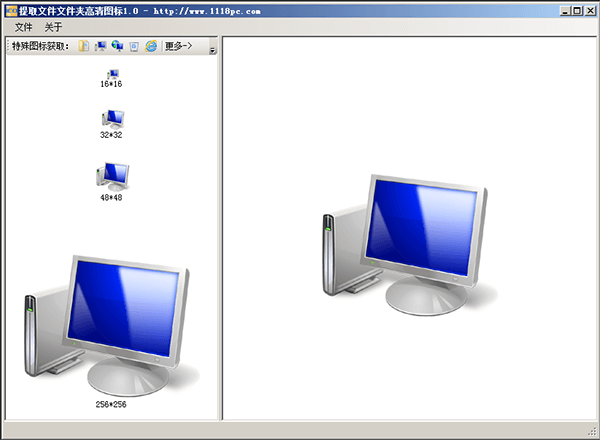The height and width of the screenshot is (440, 600).
Task: Open the toolbar overflow arrow
Action: point(212,49)
